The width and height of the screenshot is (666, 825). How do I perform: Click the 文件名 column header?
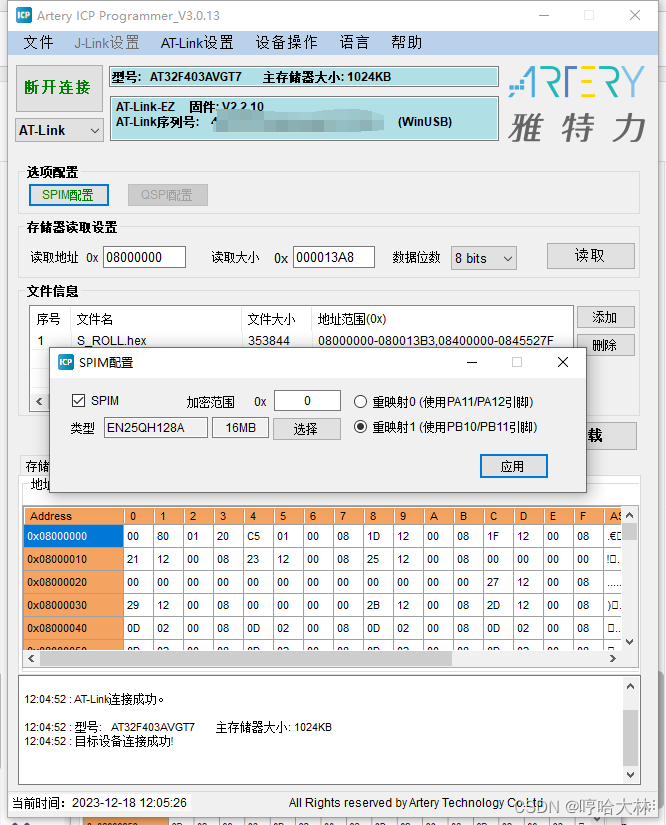(x=156, y=319)
